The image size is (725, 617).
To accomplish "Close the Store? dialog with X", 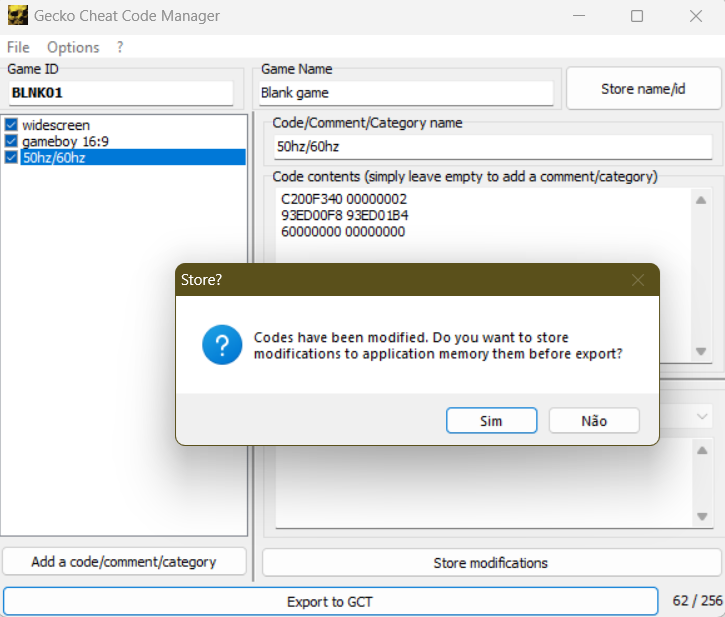I will tap(637, 280).
